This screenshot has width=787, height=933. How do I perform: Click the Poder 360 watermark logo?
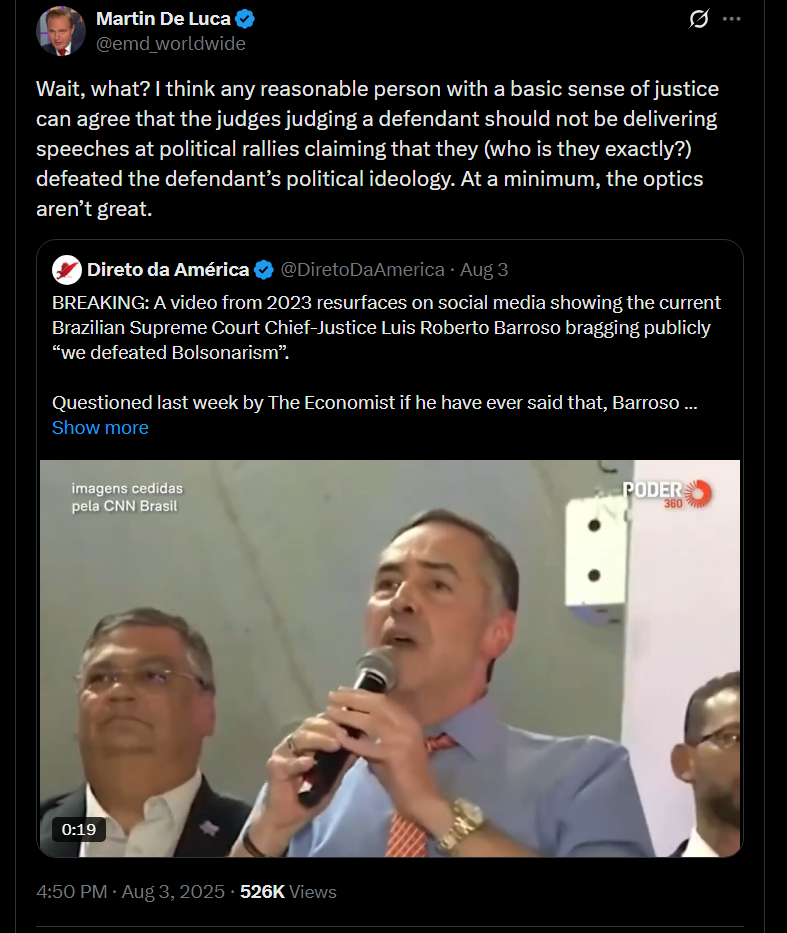point(667,494)
